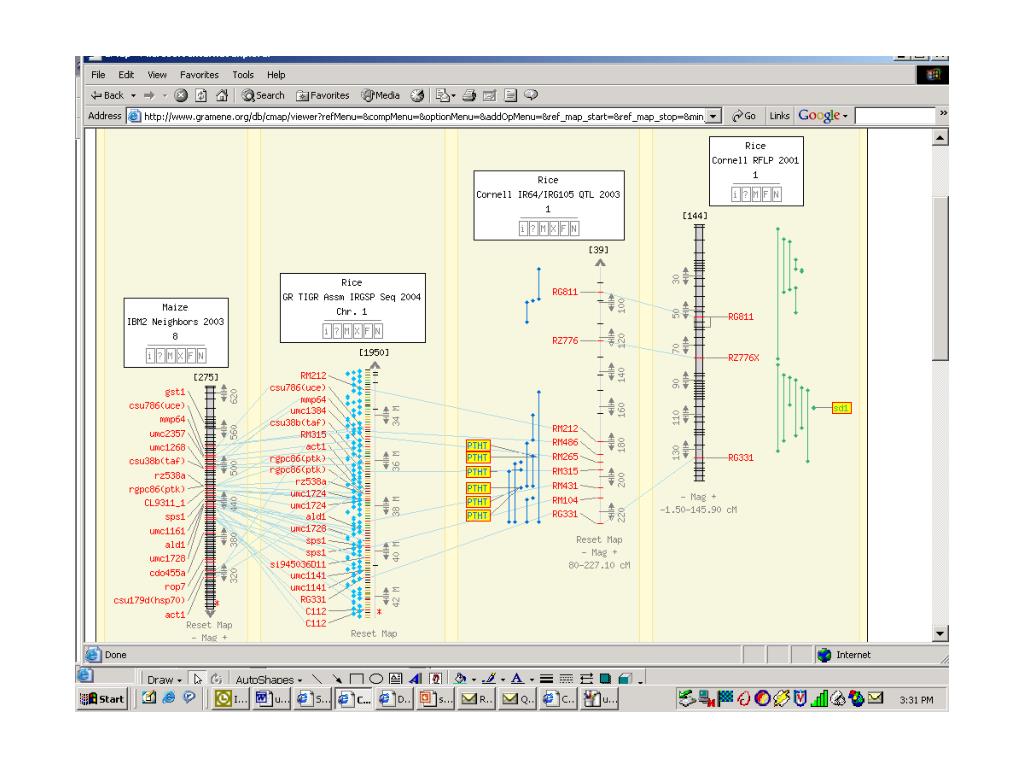This screenshot has height=768, width=1024.
Task: Open the Font Color dropdown arrow
Action: [x=532, y=680]
